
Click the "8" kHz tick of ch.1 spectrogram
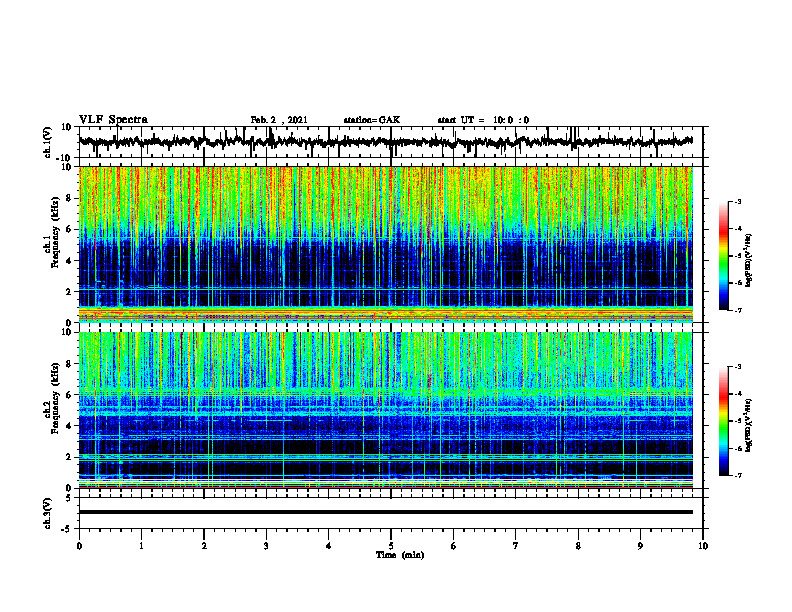70,198
